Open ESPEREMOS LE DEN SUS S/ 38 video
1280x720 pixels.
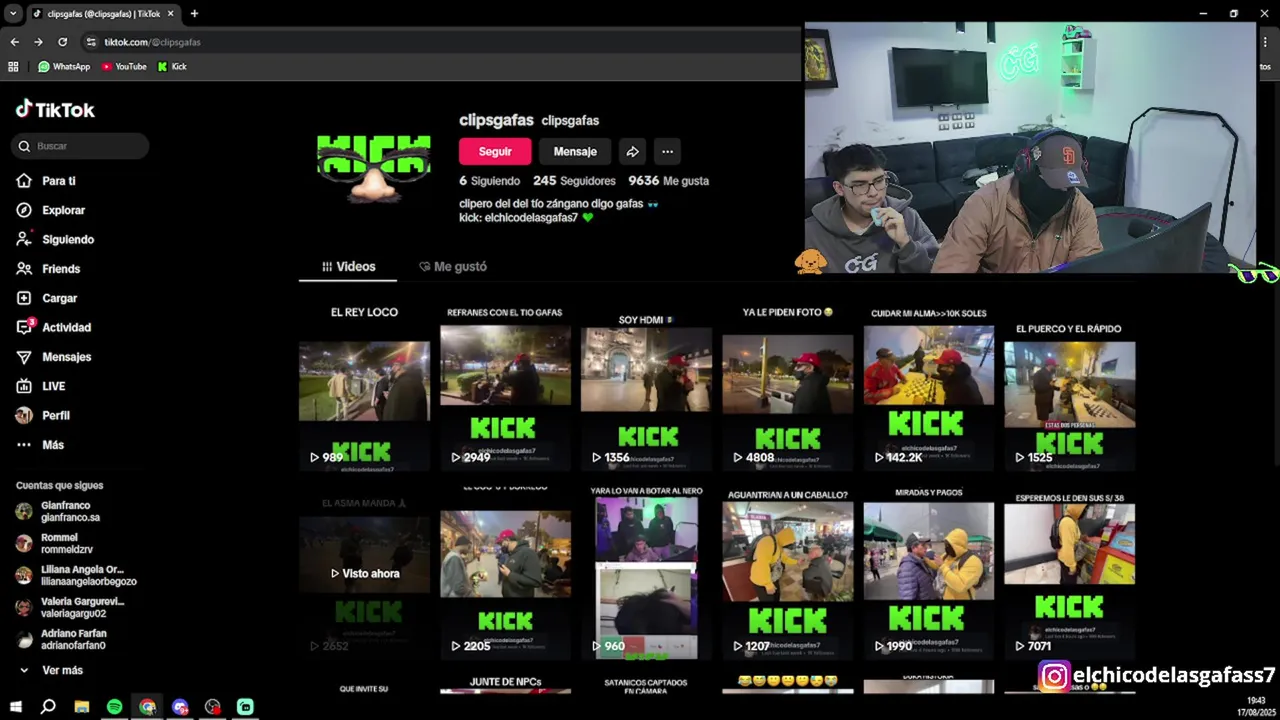coord(1069,573)
